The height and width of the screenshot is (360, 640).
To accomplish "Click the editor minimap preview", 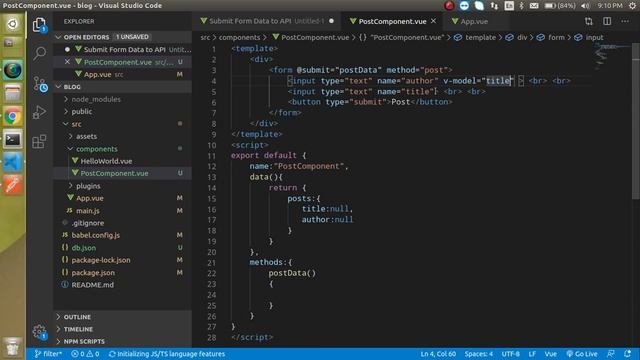I will pyautogui.click(x=611, y=57).
